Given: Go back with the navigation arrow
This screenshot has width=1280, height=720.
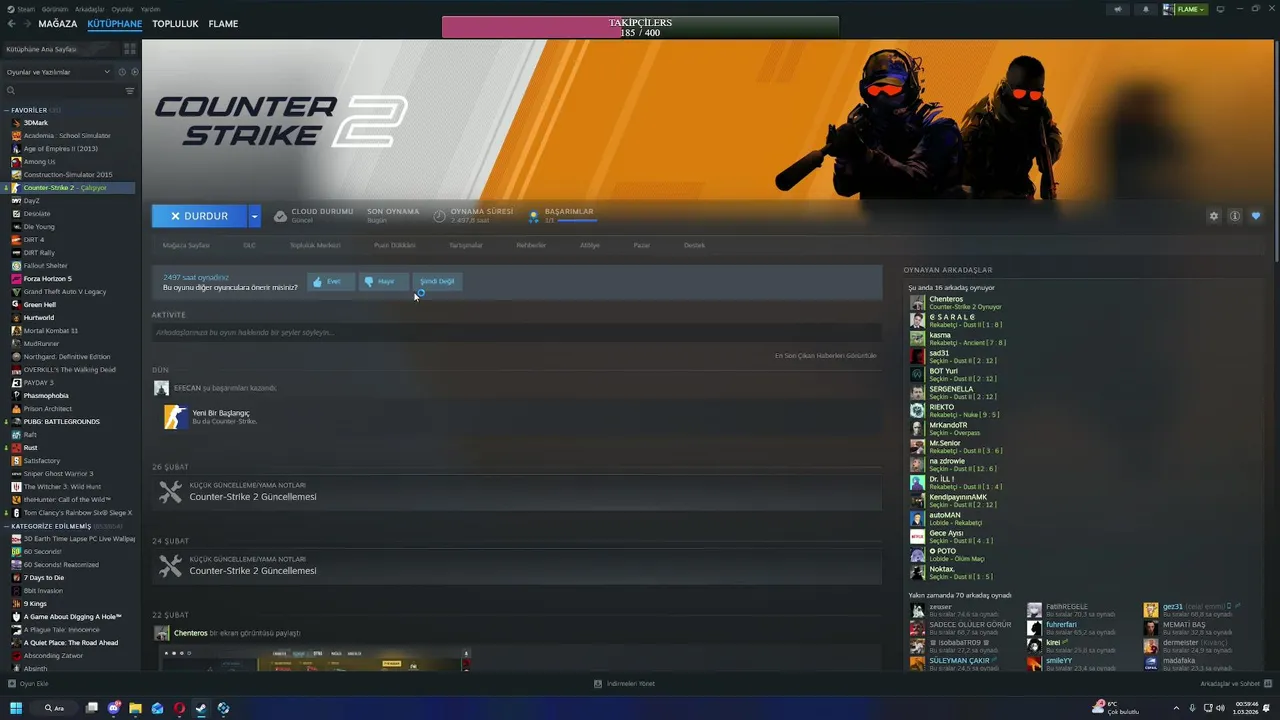Looking at the screenshot, I should [x=12, y=24].
